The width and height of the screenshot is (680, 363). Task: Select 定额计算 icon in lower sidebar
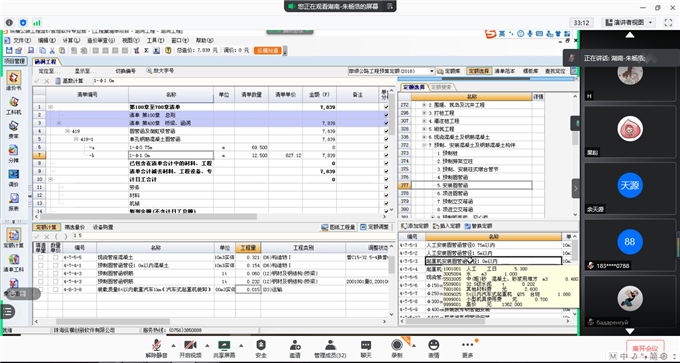[x=14, y=235]
